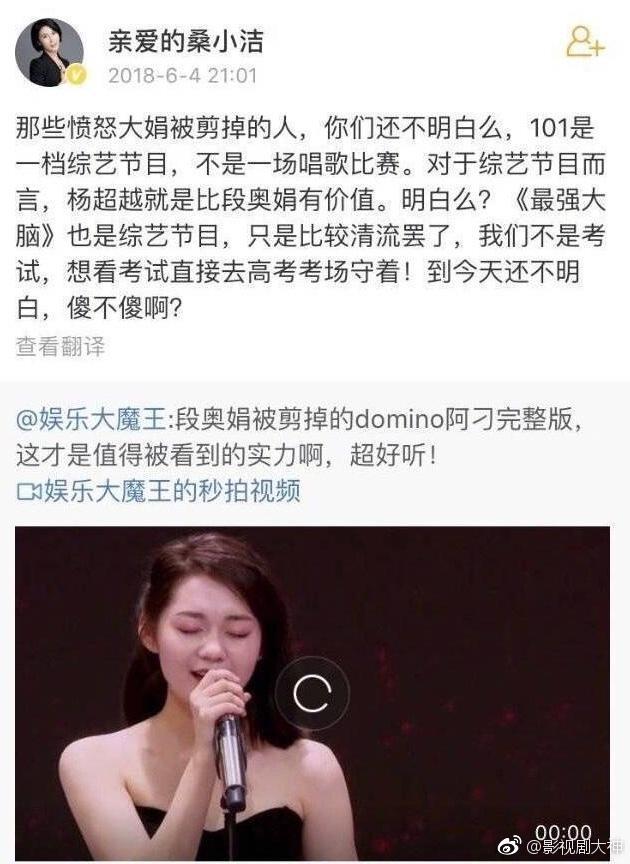Image resolution: width=630 pixels, height=864 pixels.
Task: Open username 亲爱的桑小洁
Action: click(185, 41)
